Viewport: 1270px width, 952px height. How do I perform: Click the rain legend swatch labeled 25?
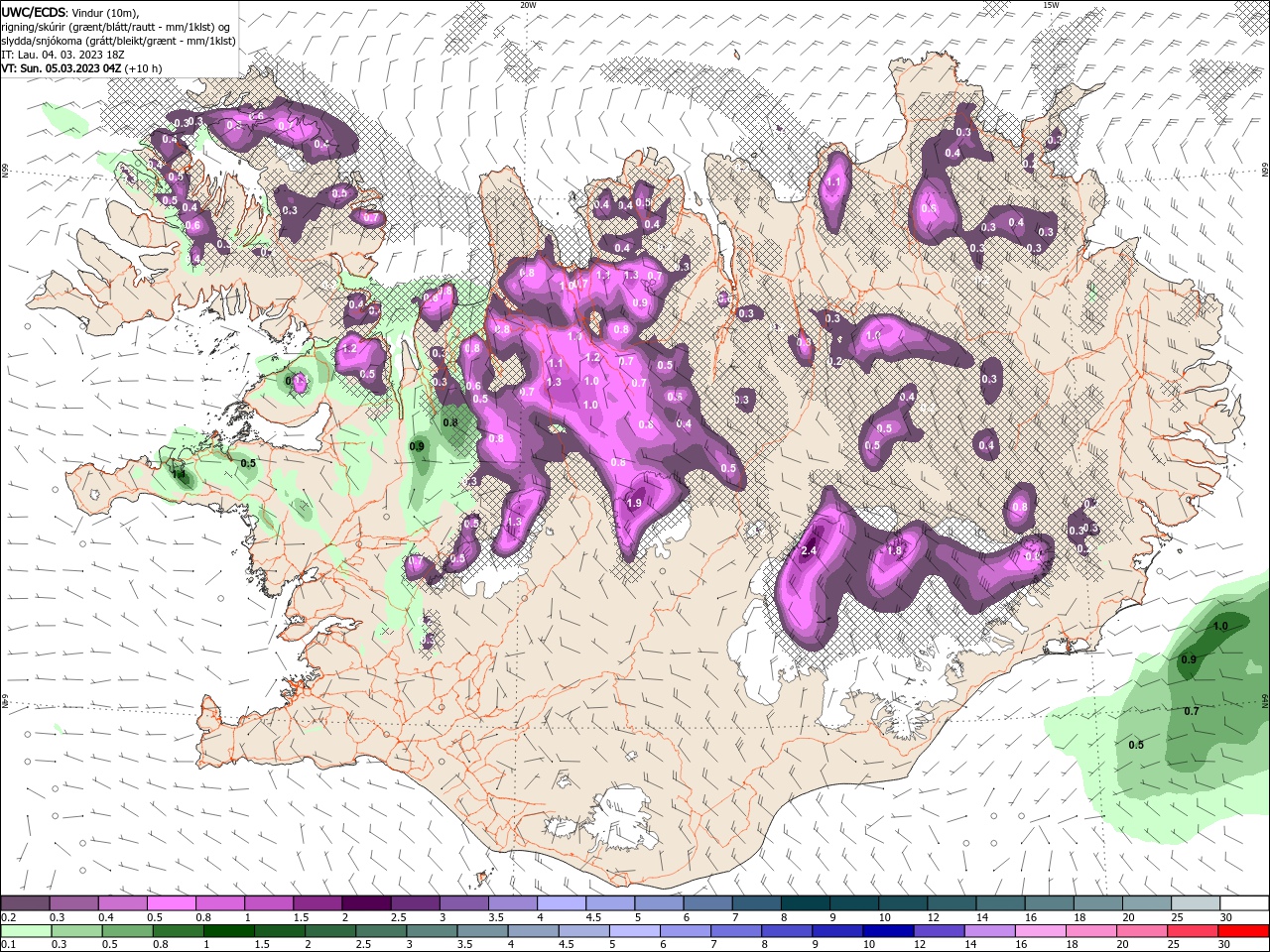coord(1193,931)
